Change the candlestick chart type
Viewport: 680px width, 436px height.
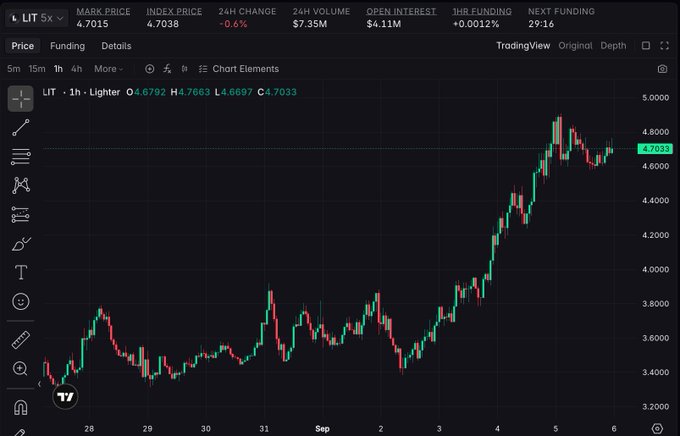[185, 69]
